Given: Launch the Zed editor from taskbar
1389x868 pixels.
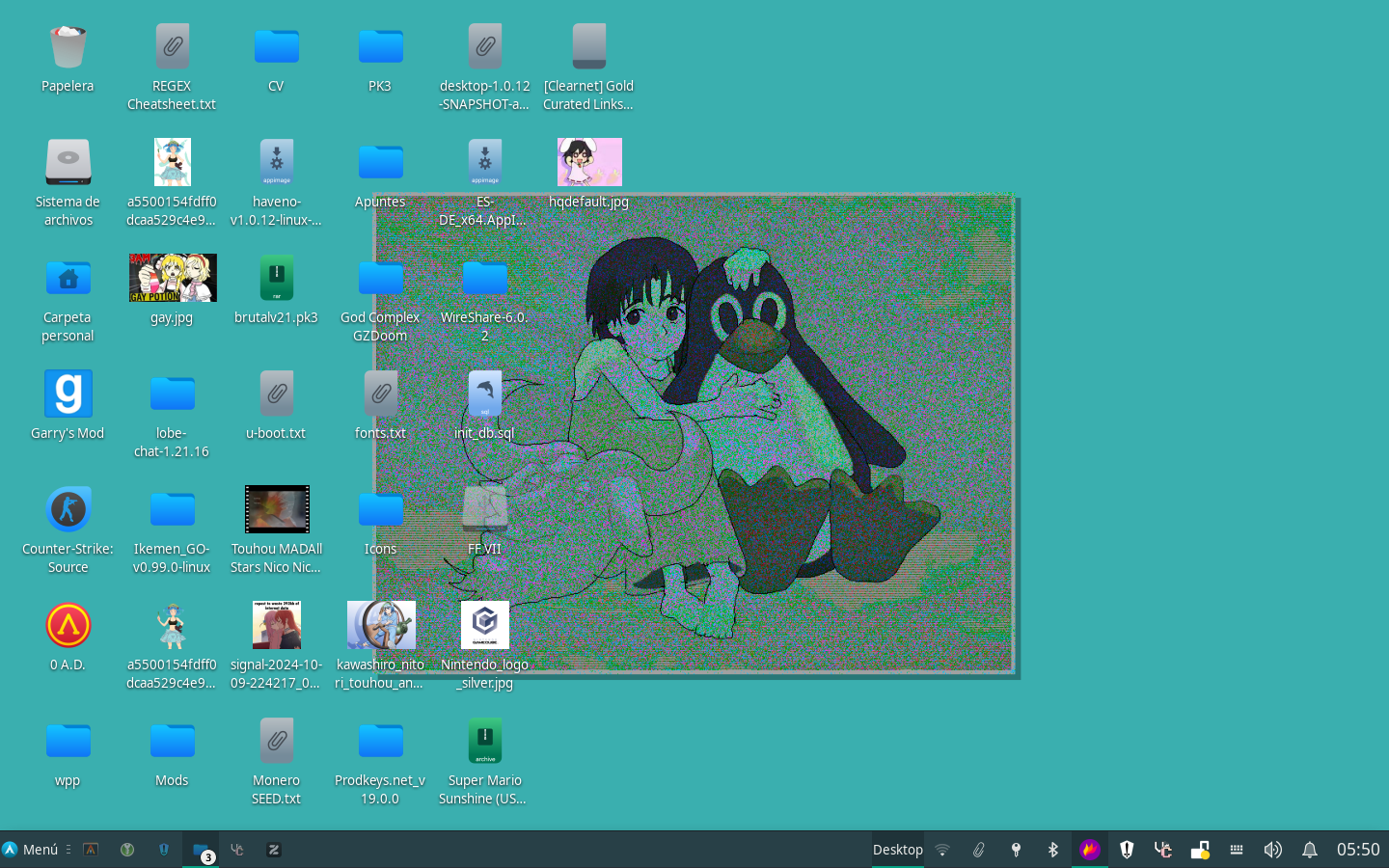Looking at the screenshot, I should click(274, 850).
